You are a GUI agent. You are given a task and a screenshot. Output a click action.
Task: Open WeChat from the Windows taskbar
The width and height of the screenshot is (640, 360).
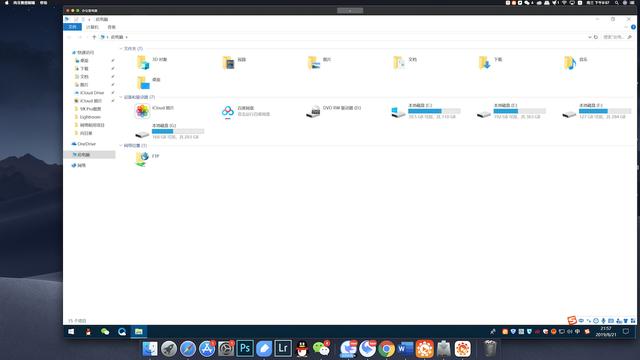pyautogui.click(x=105, y=332)
